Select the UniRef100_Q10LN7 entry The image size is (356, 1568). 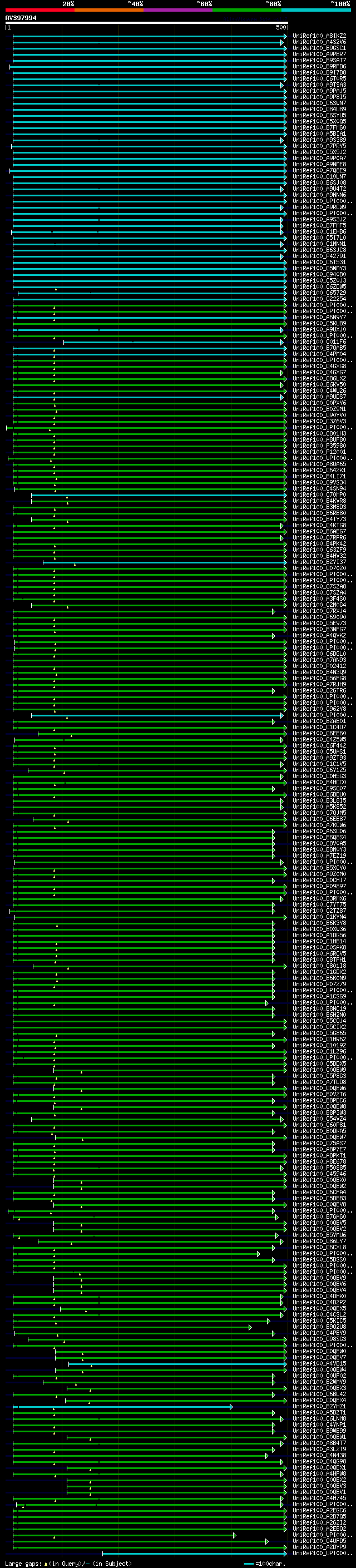pos(319,176)
